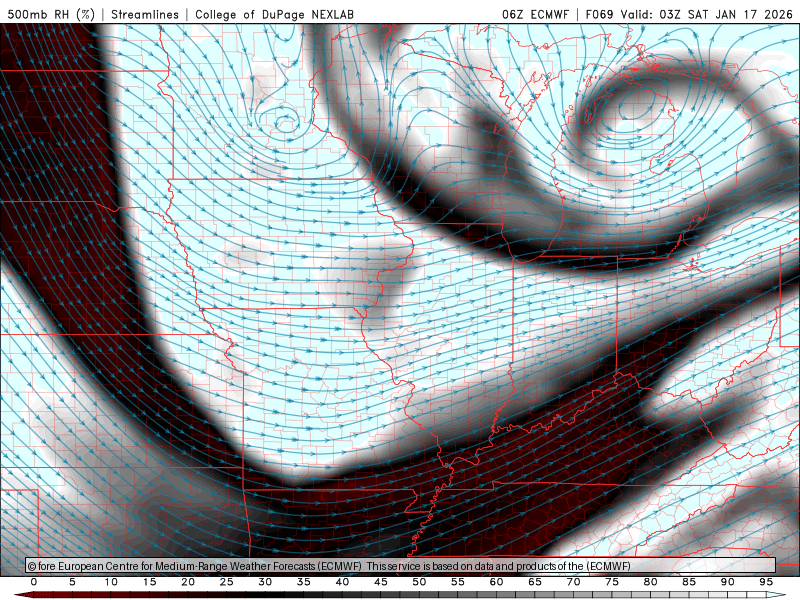Click the colorbar value label '80'
The height and width of the screenshot is (600, 800).
point(651,582)
